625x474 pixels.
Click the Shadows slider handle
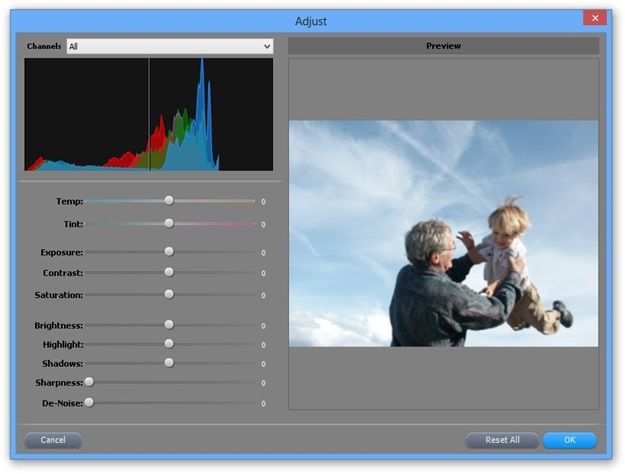tap(169, 362)
